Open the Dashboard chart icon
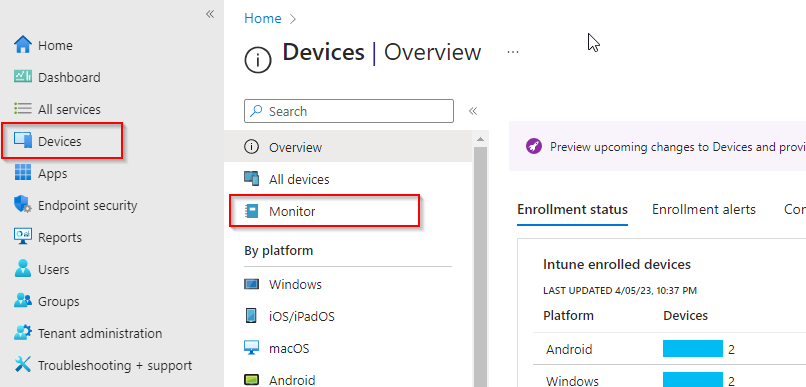Image resolution: width=806 pixels, height=387 pixels. click(23, 77)
